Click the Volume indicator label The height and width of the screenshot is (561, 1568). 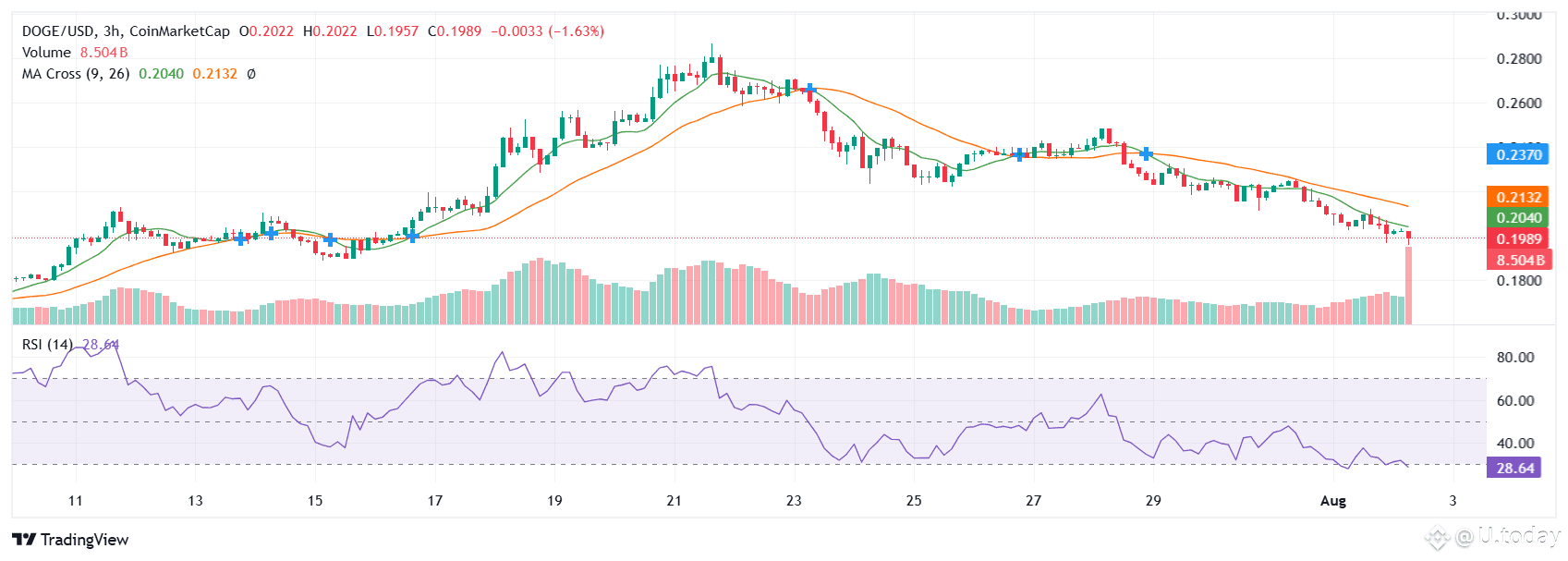tap(46, 53)
